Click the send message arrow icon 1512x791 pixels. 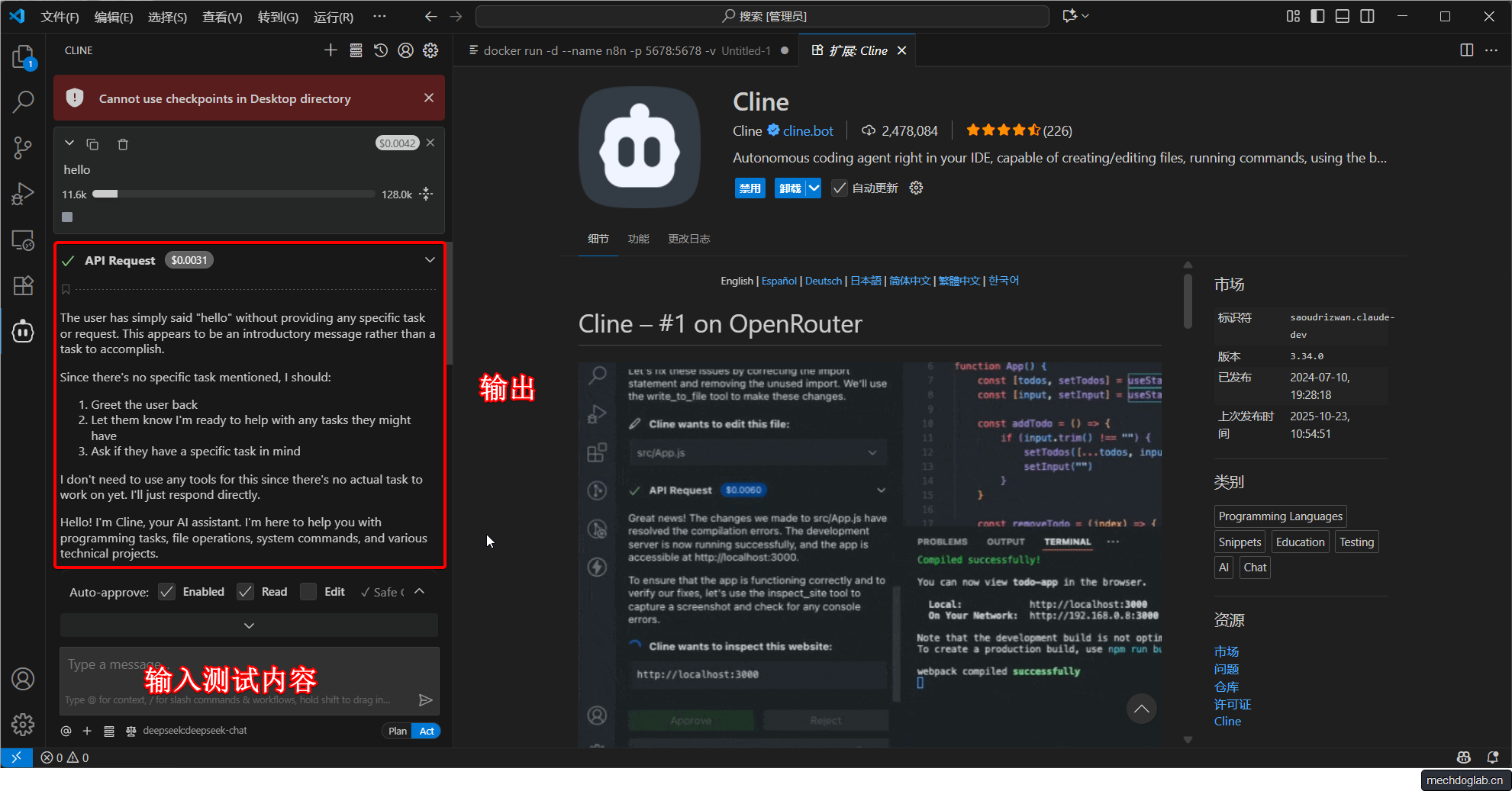coord(425,699)
